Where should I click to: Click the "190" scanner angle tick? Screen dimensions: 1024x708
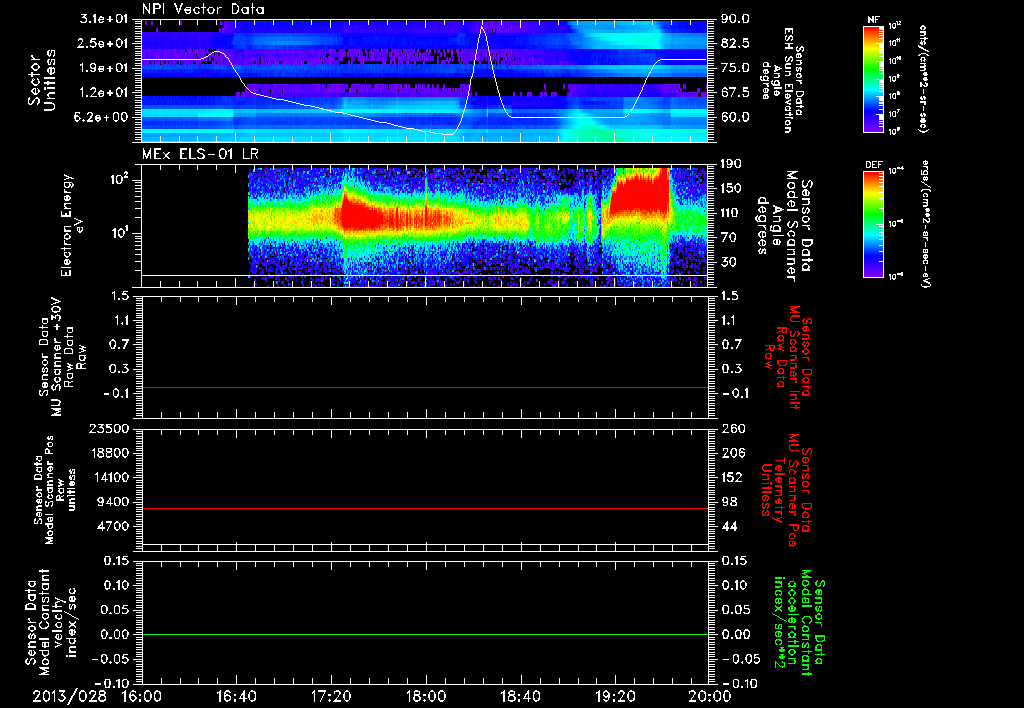pyautogui.click(x=731, y=164)
